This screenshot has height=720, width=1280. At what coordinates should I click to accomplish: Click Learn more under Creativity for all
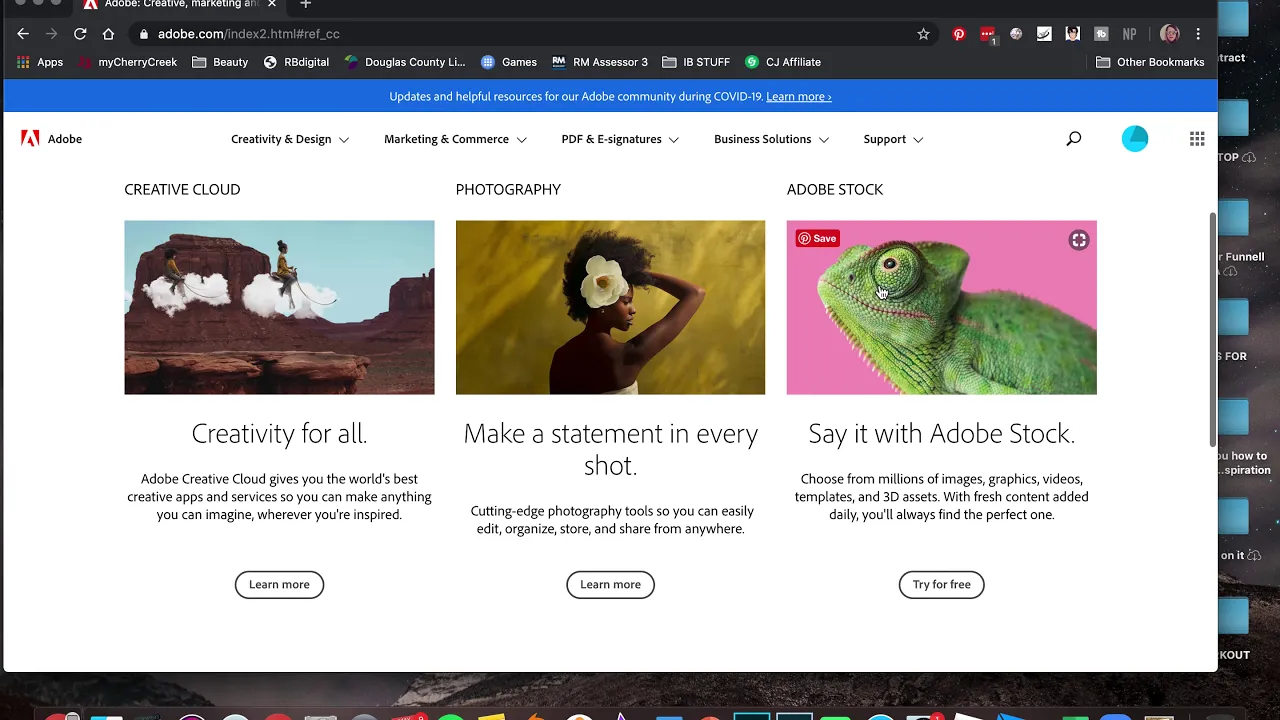pos(279,584)
